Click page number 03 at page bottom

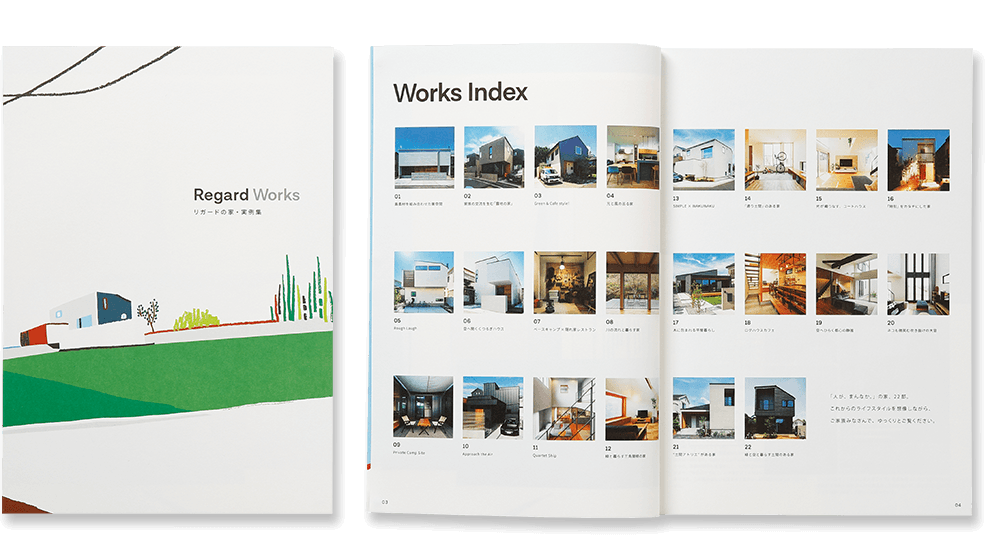(385, 502)
